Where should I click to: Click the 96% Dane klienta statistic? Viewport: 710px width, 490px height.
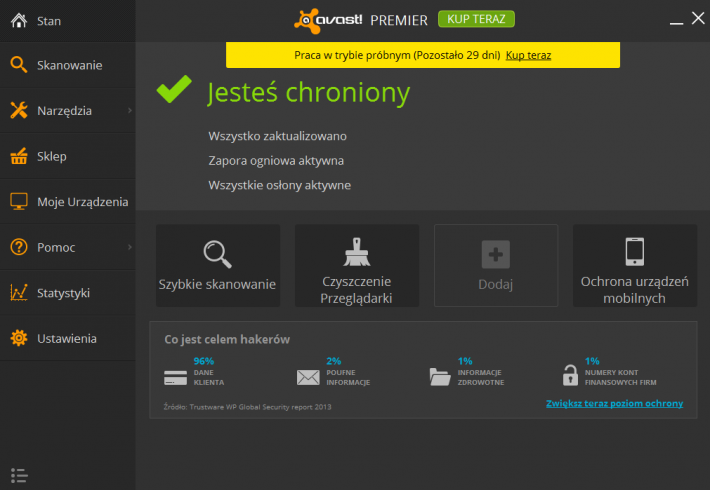click(x=194, y=371)
